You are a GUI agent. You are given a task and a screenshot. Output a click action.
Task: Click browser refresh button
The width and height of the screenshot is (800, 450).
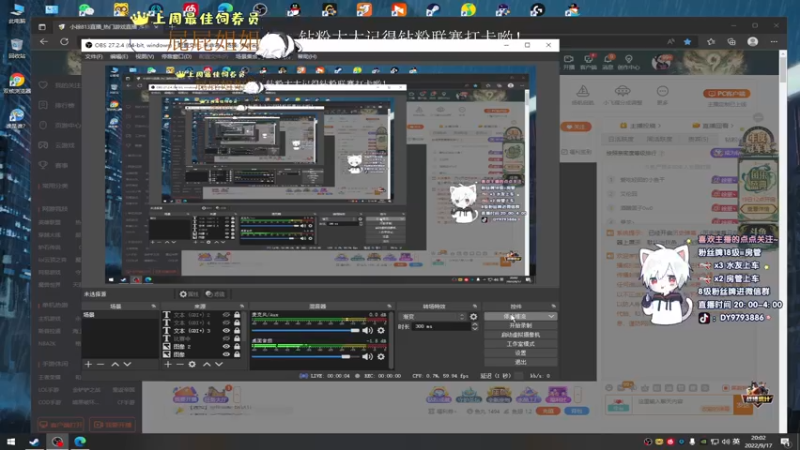click(64, 42)
